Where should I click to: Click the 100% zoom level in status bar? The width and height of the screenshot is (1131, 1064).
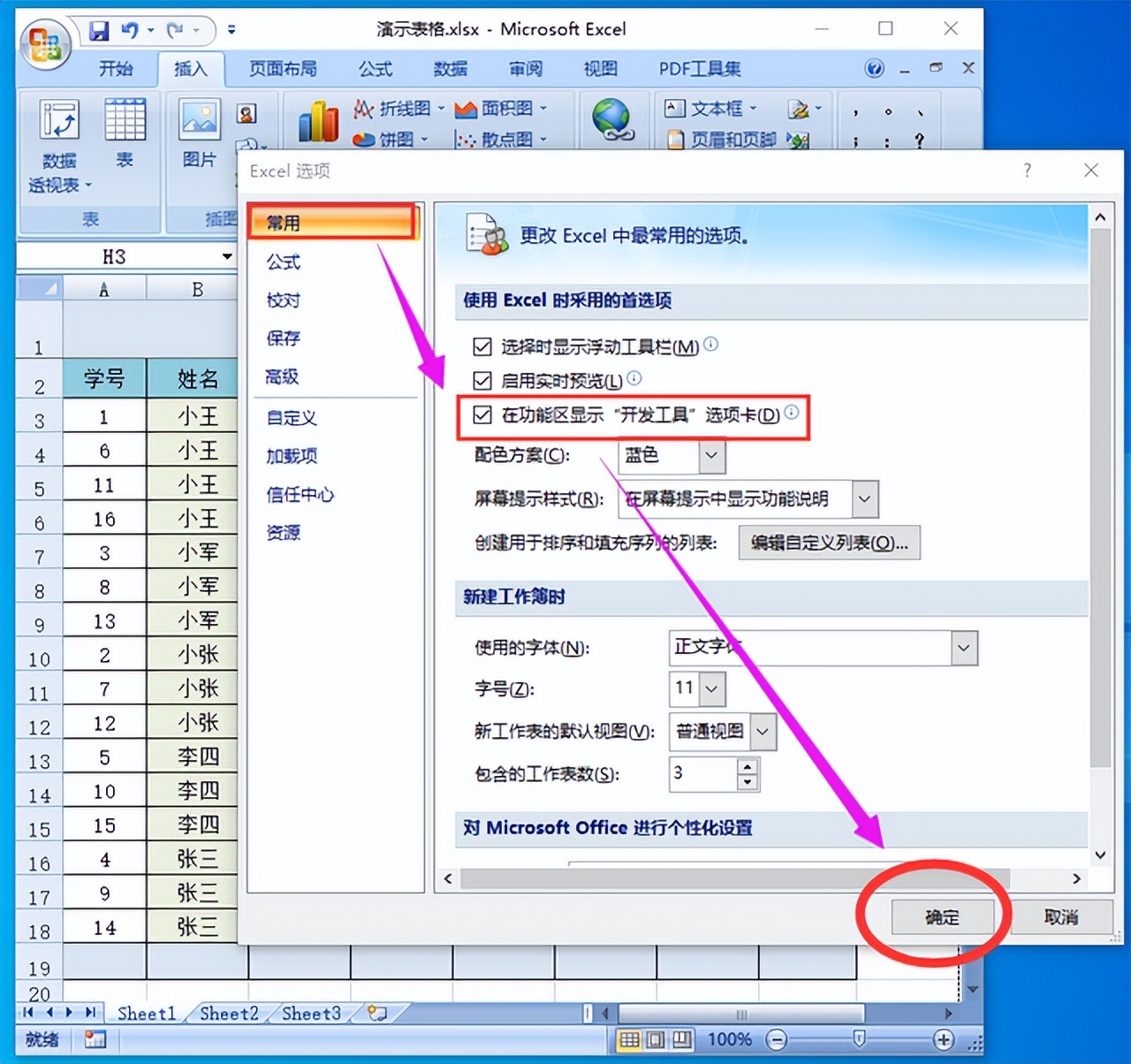tap(730, 1039)
